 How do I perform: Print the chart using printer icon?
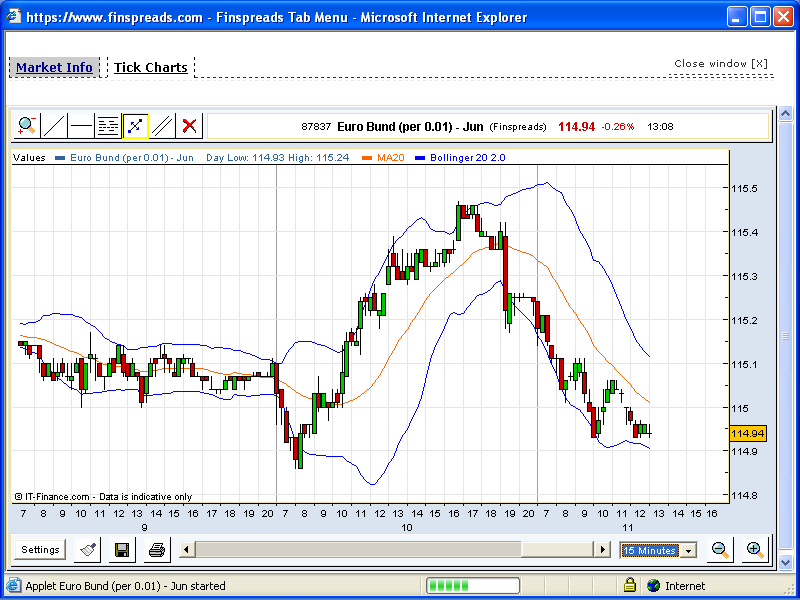click(x=156, y=549)
